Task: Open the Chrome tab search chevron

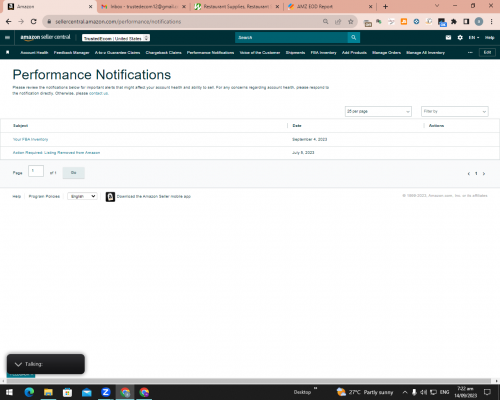Action: [x=437, y=6]
